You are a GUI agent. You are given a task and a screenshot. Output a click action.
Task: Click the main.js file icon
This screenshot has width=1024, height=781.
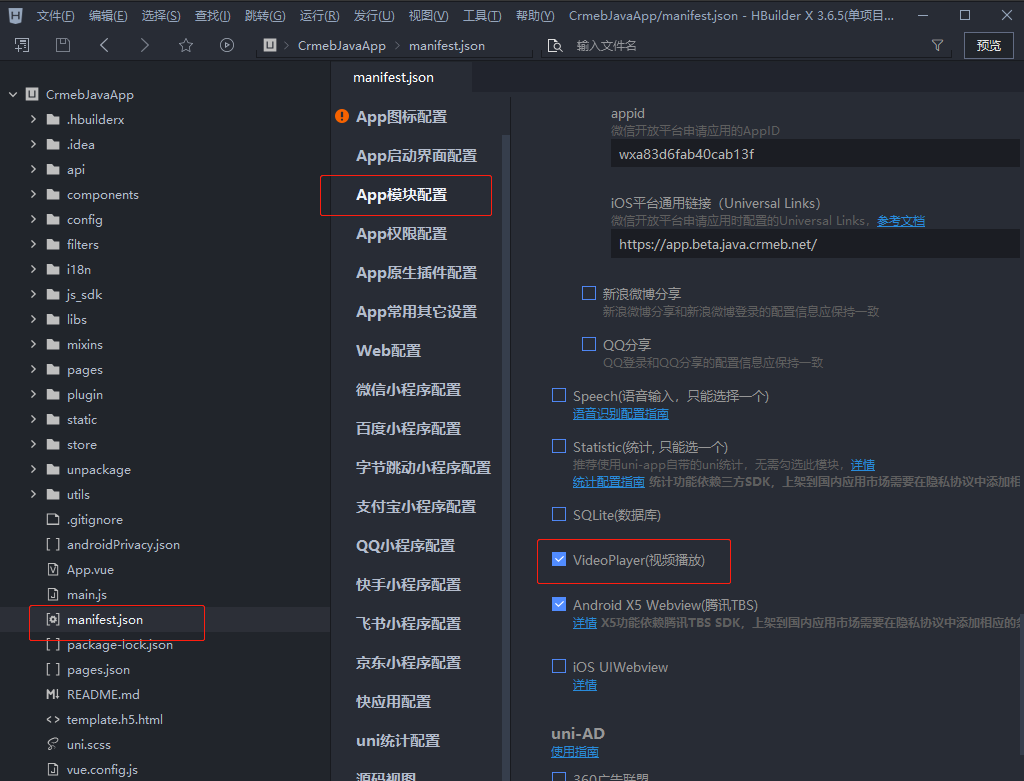[x=53, y=594]
